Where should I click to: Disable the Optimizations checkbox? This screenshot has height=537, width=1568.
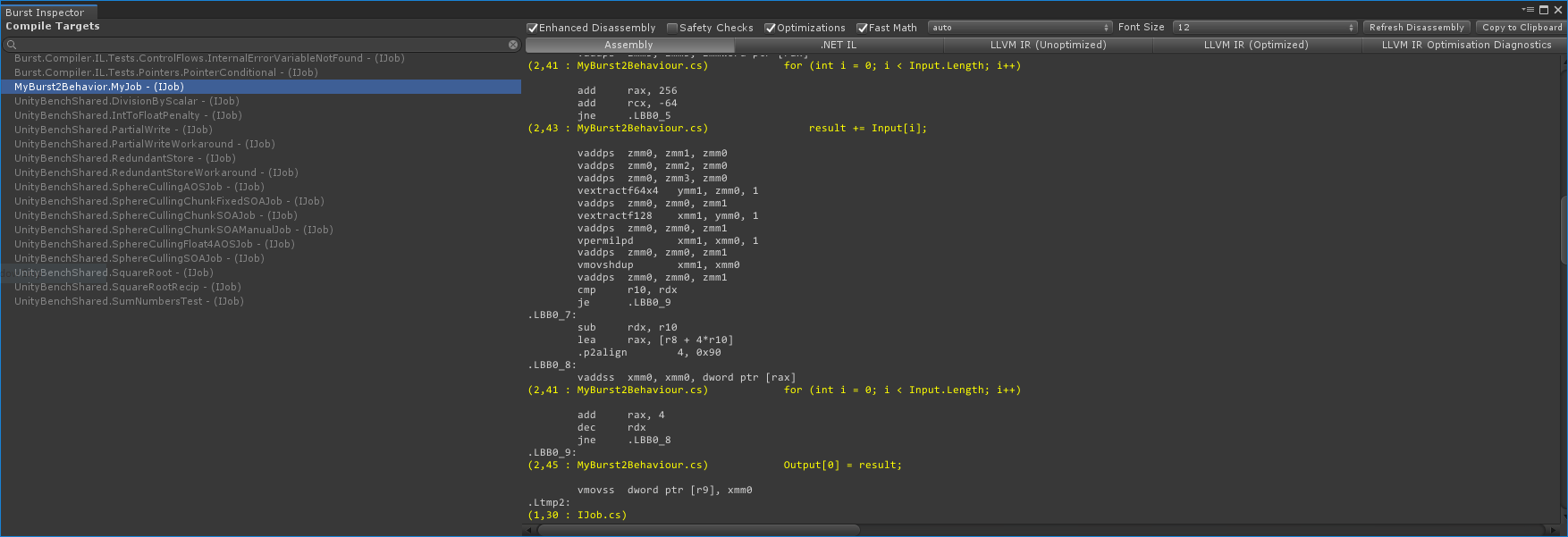(x=770, y=28)
